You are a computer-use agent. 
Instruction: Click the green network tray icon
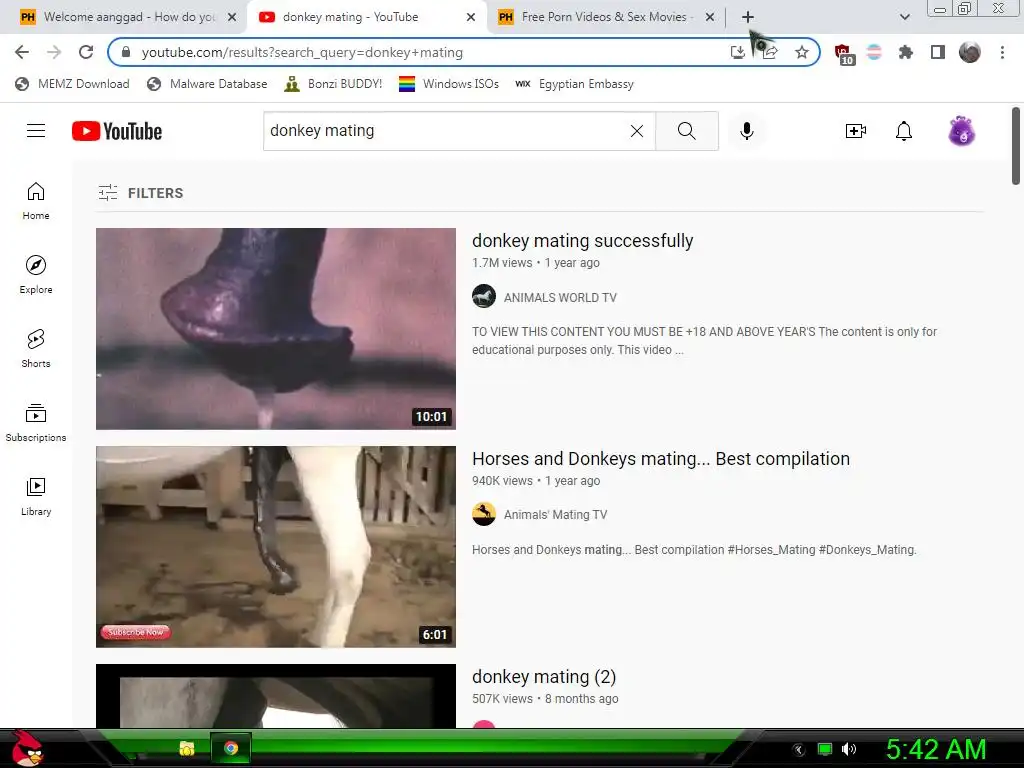click(825, 749)
